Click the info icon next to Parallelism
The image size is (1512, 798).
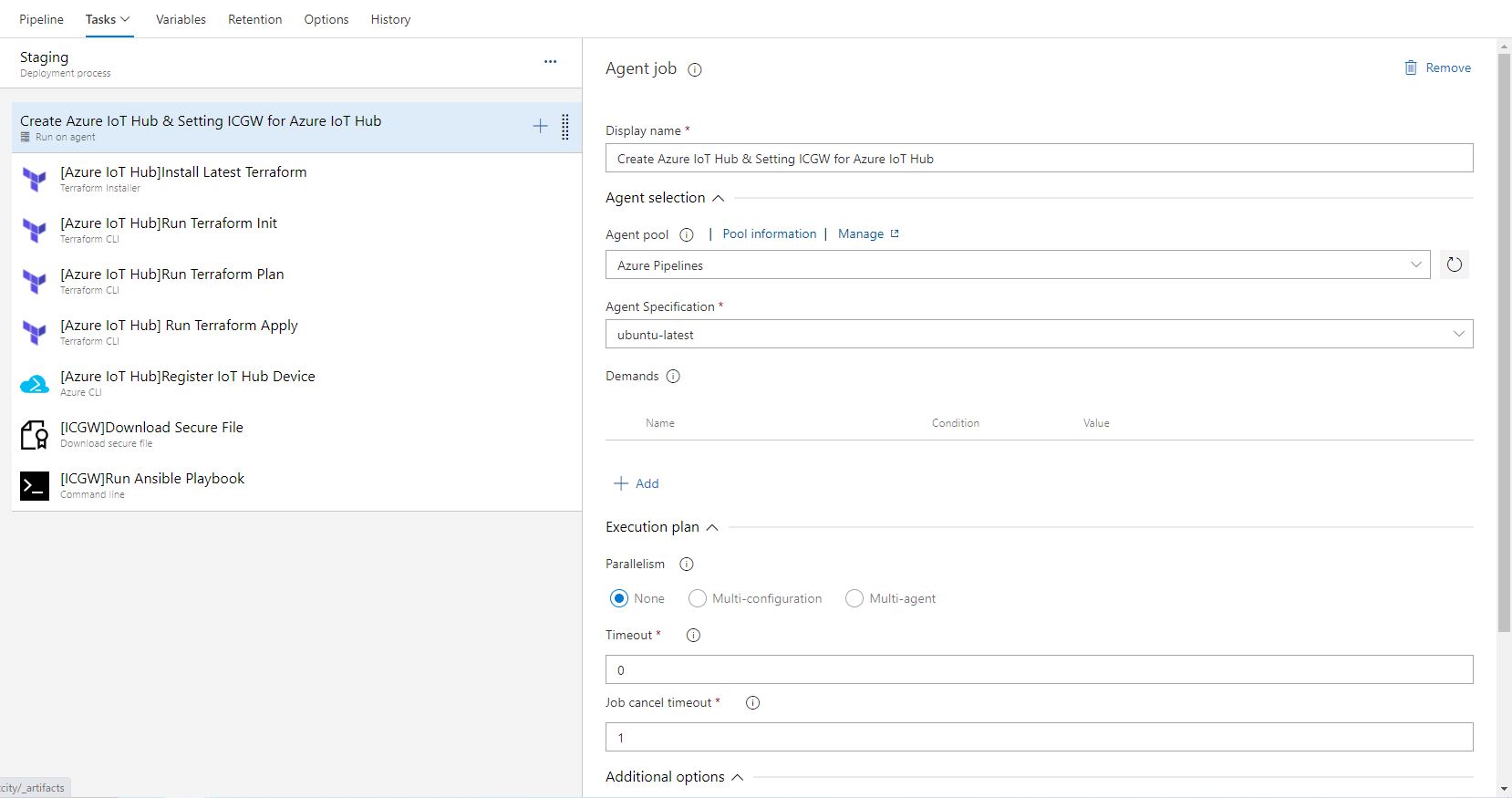(687, 565)
